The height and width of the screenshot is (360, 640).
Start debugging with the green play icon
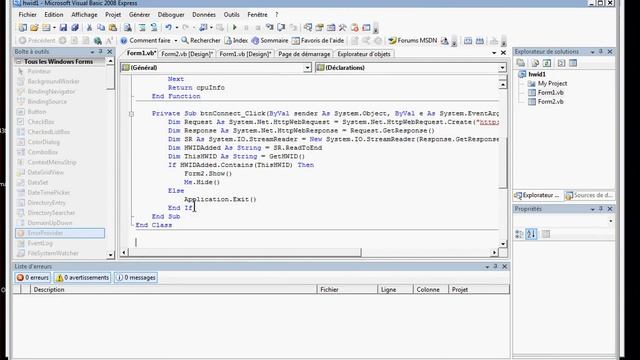[x=234, y=27]
